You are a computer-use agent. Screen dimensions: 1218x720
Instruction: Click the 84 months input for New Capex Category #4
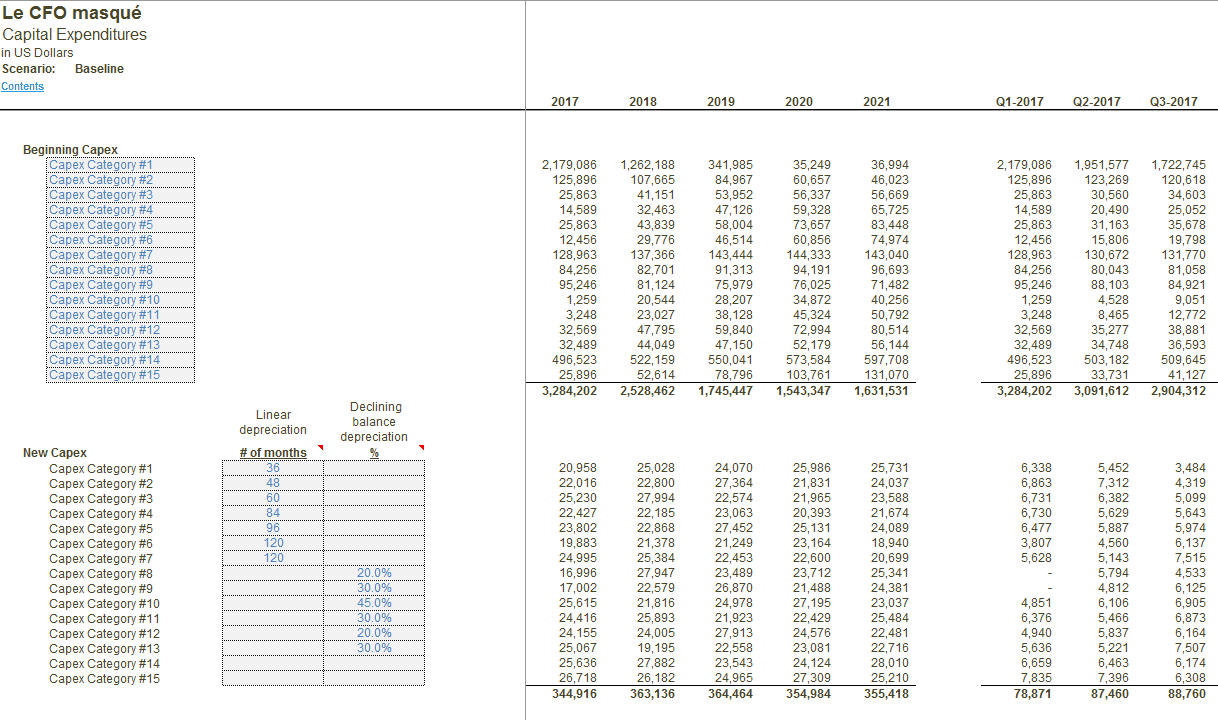click(272, 513)
